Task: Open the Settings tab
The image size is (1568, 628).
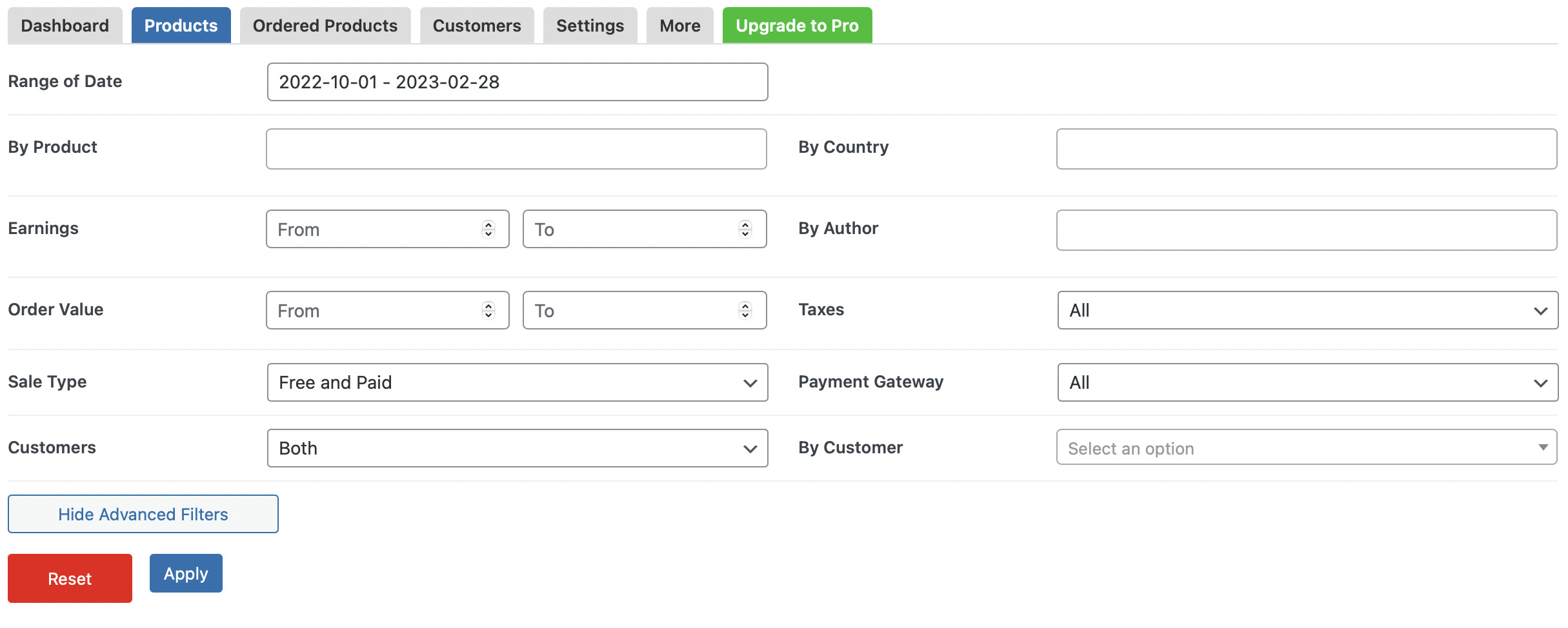Action: (x=590, y=25)
